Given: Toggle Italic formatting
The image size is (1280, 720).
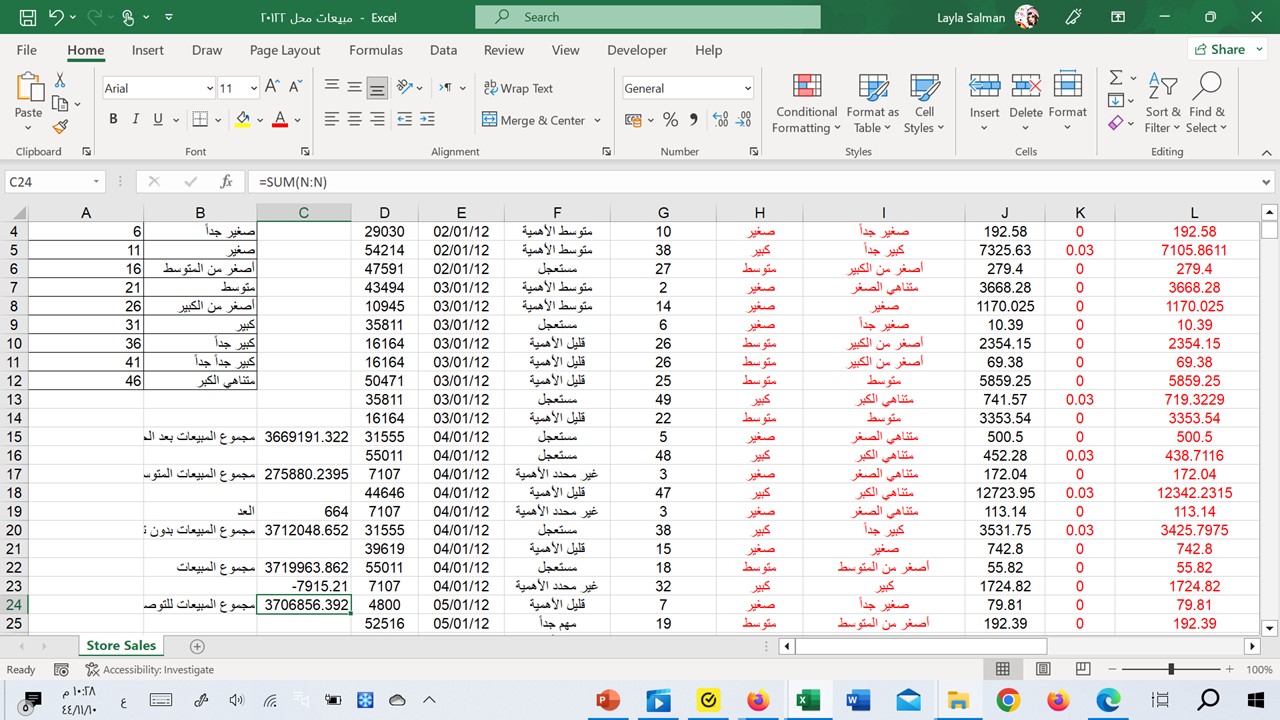Looking at the screenshot, I should point(135,119).
